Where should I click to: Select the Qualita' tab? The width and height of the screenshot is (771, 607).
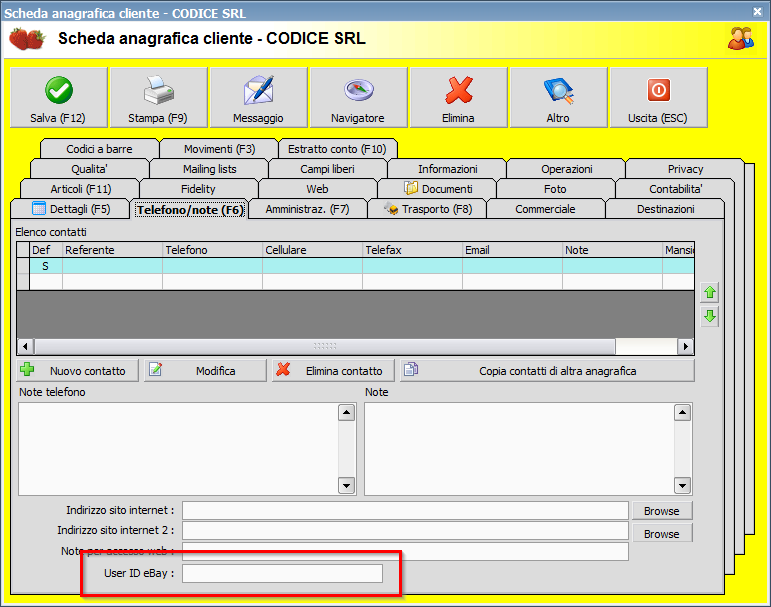click(89, 169)
